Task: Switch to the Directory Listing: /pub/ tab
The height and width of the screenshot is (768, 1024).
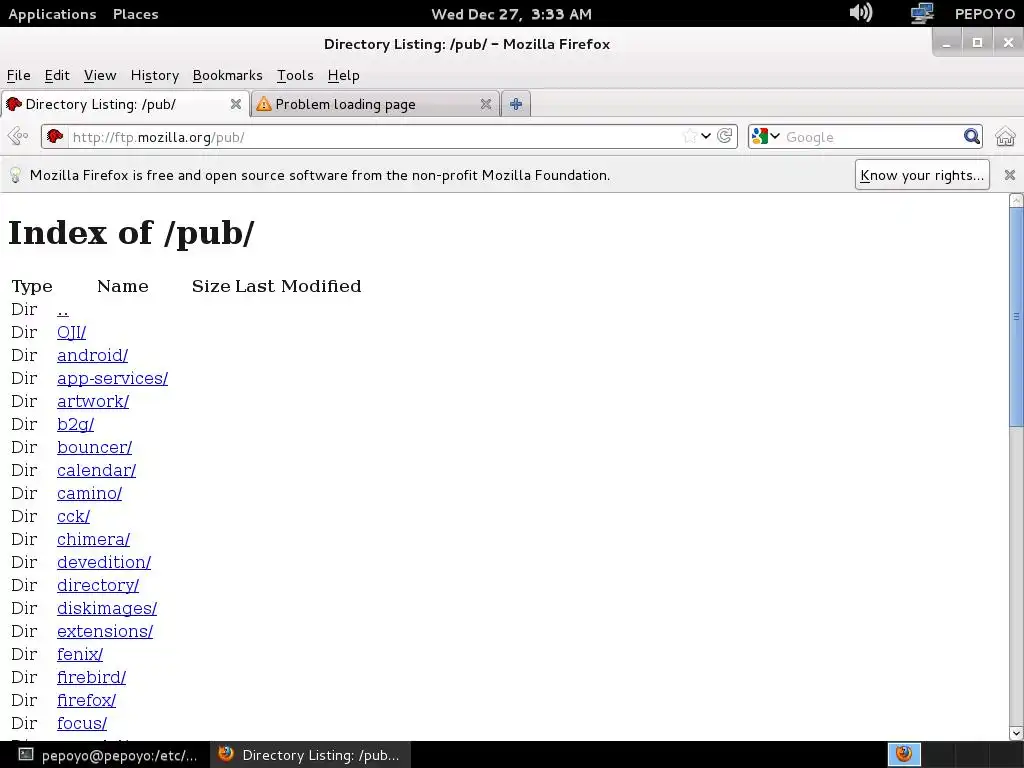Action: coord(125,104)
